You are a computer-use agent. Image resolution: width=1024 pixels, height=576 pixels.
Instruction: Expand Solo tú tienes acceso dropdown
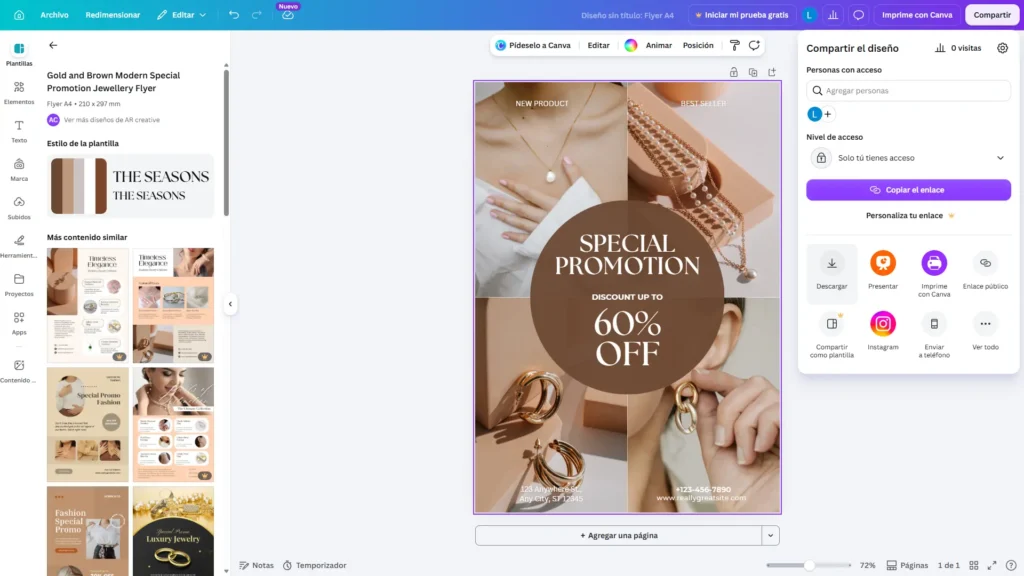pos(908,158)
